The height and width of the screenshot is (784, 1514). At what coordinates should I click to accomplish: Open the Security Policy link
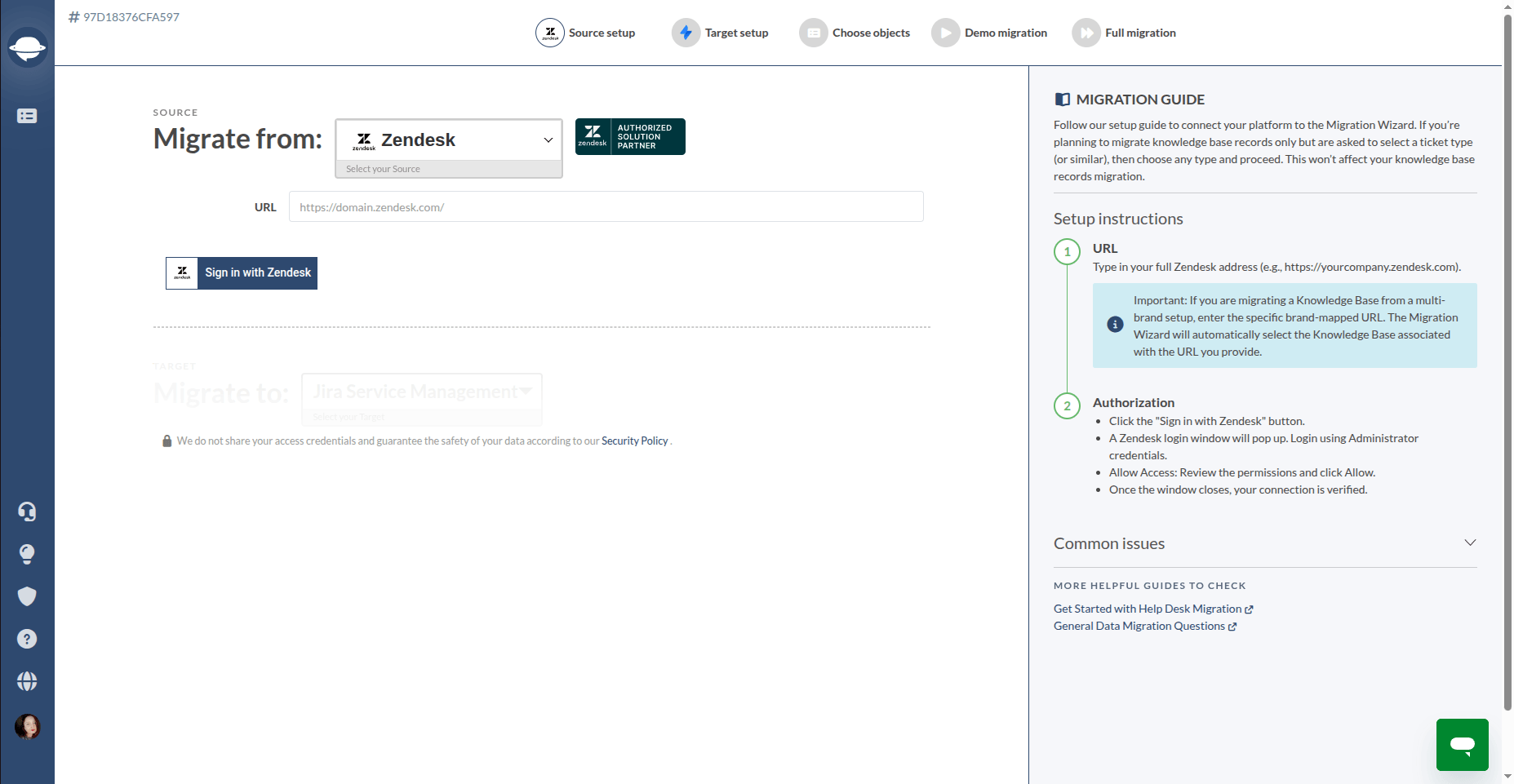tap(635, 441)
